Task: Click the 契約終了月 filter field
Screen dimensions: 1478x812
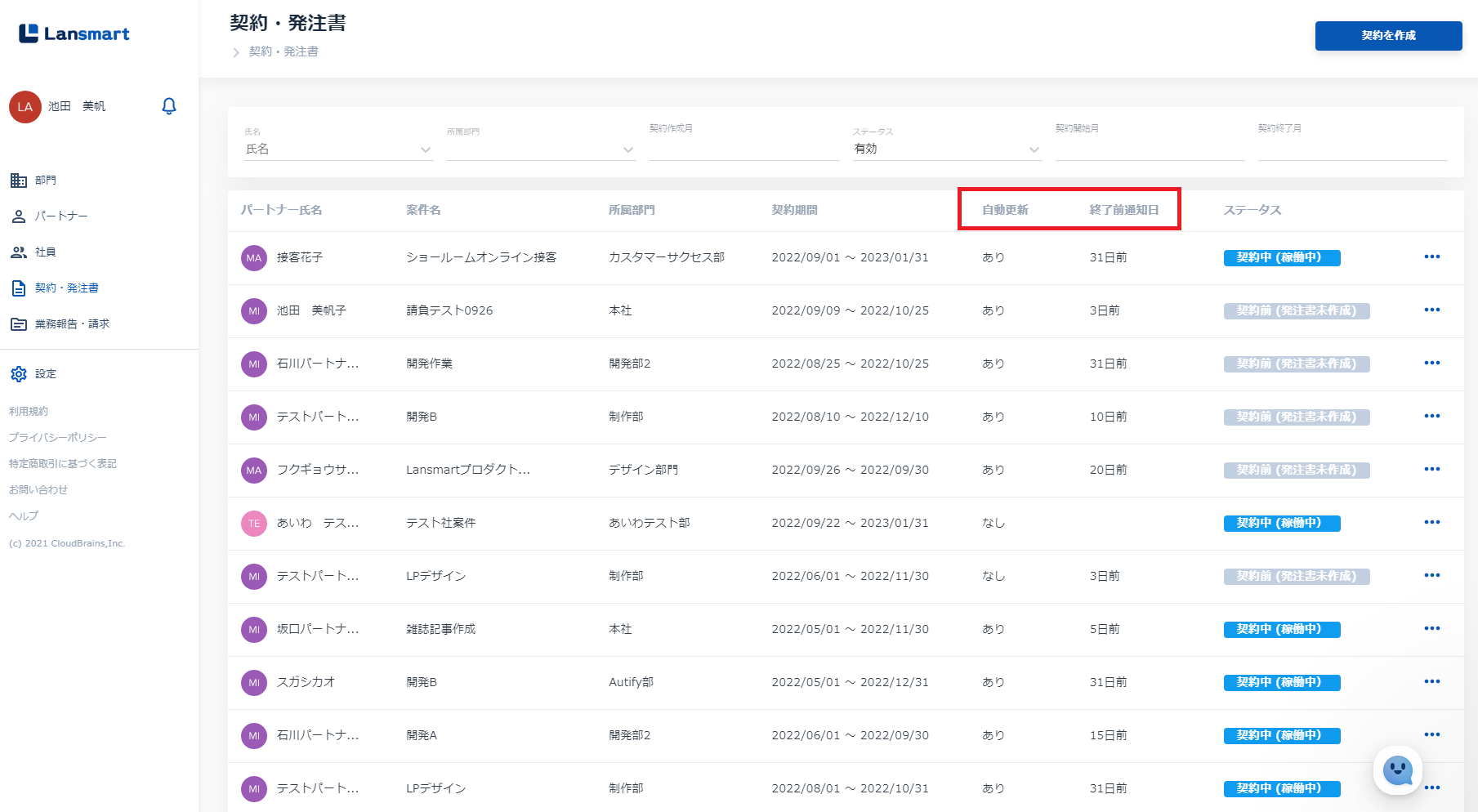Action: point(1351,149)
